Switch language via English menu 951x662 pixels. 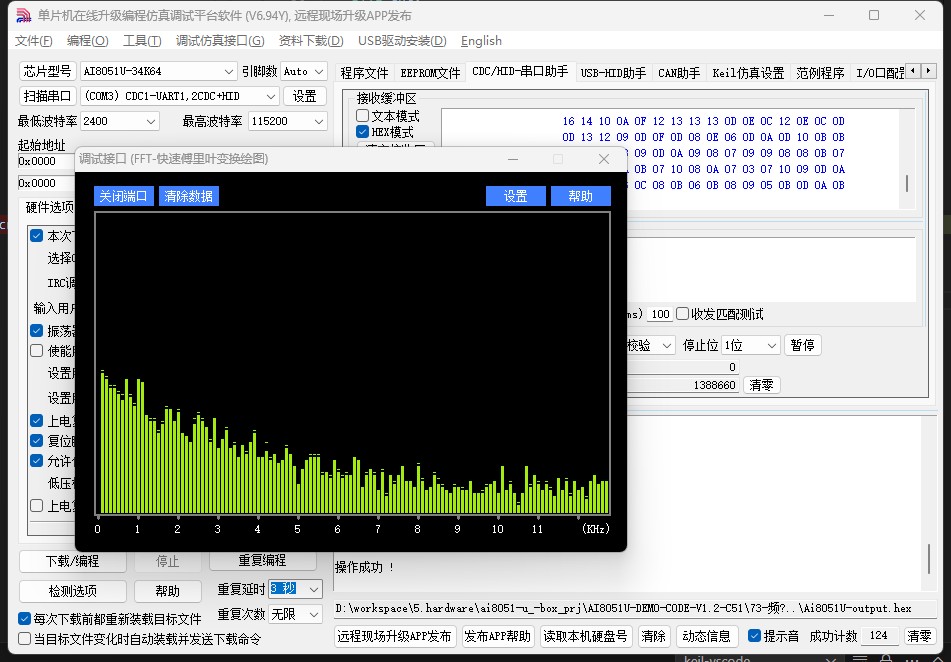pos(481,41)
